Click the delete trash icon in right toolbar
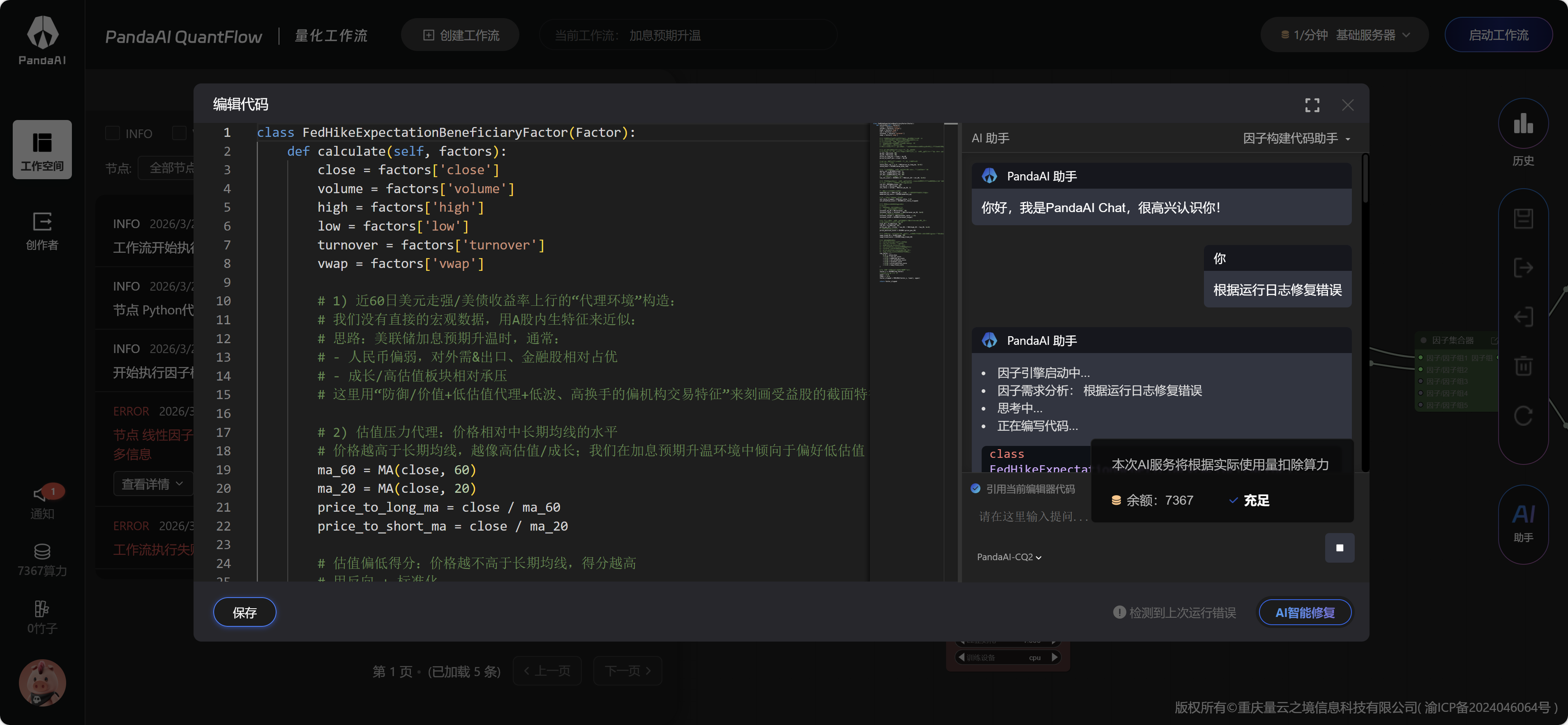 coord(1523,367)
